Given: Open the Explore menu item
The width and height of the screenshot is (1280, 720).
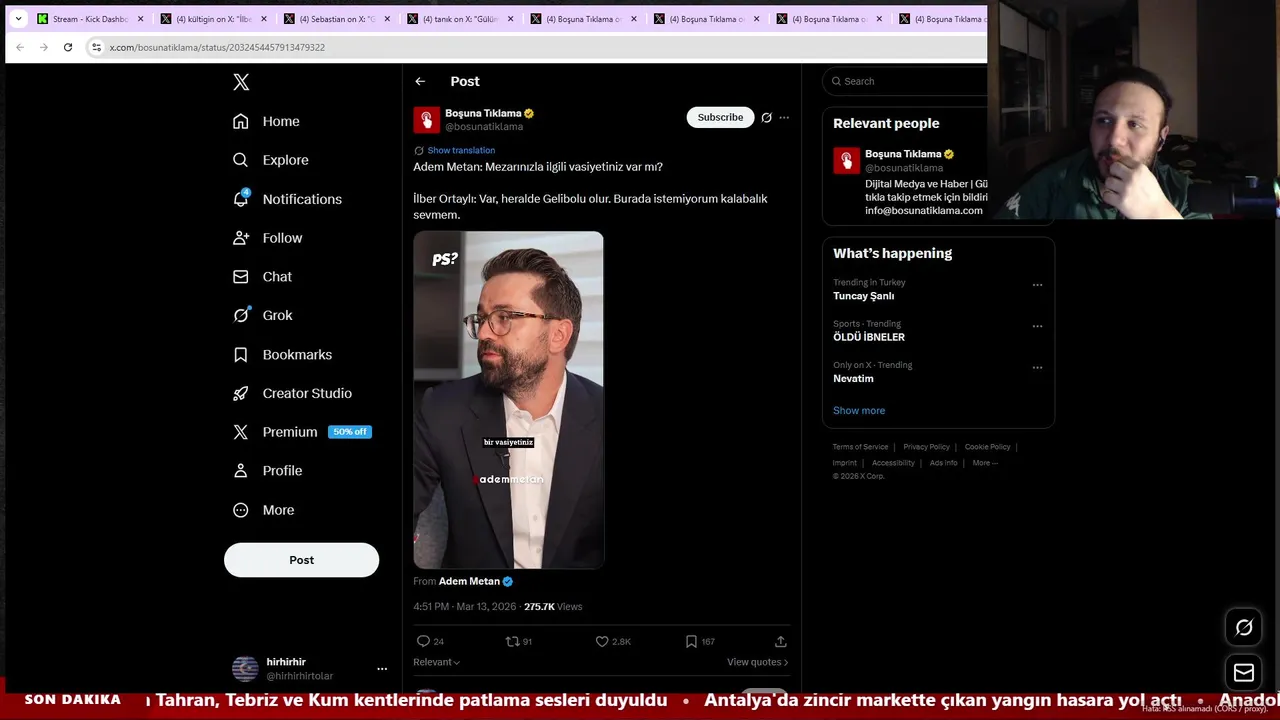Looking at the screenshot, I should [x=285, y=160].
